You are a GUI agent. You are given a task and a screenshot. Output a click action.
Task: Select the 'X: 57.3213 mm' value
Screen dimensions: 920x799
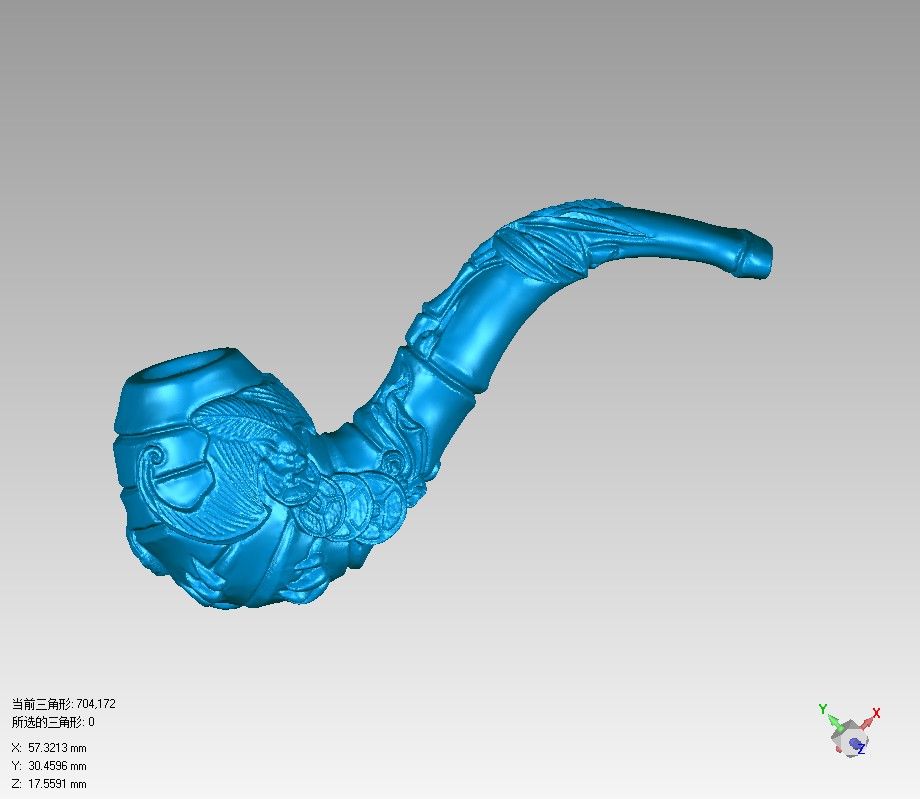coord(49,748)
